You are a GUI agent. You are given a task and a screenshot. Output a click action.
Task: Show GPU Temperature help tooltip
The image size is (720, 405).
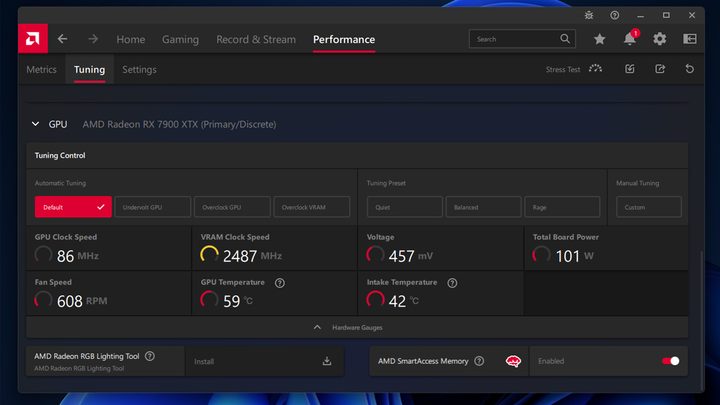click(280, 283)
